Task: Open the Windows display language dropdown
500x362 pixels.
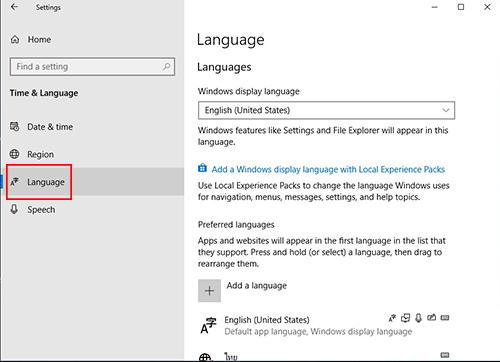Action: tap(326, 110)
